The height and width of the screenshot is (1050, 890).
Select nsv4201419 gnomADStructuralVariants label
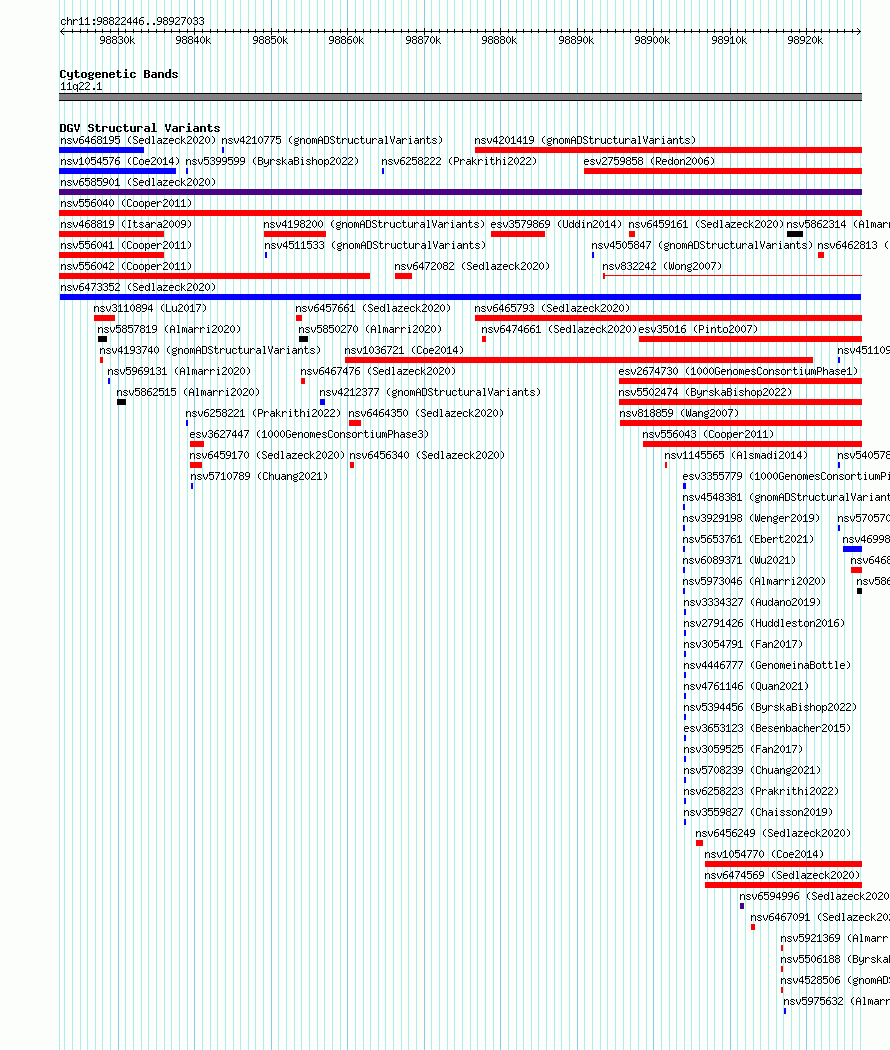585,140
